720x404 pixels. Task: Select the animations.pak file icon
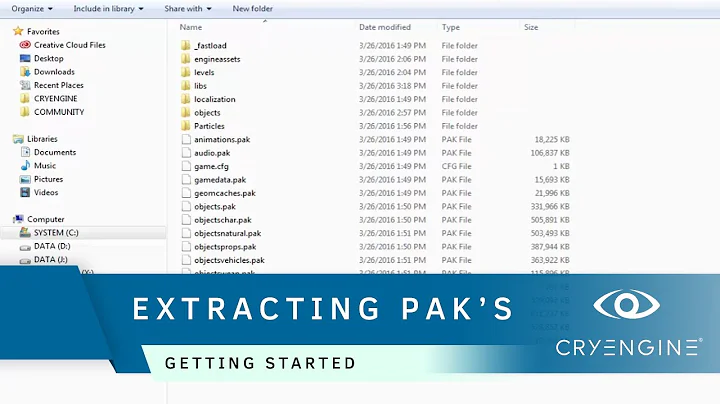point(185,140)
